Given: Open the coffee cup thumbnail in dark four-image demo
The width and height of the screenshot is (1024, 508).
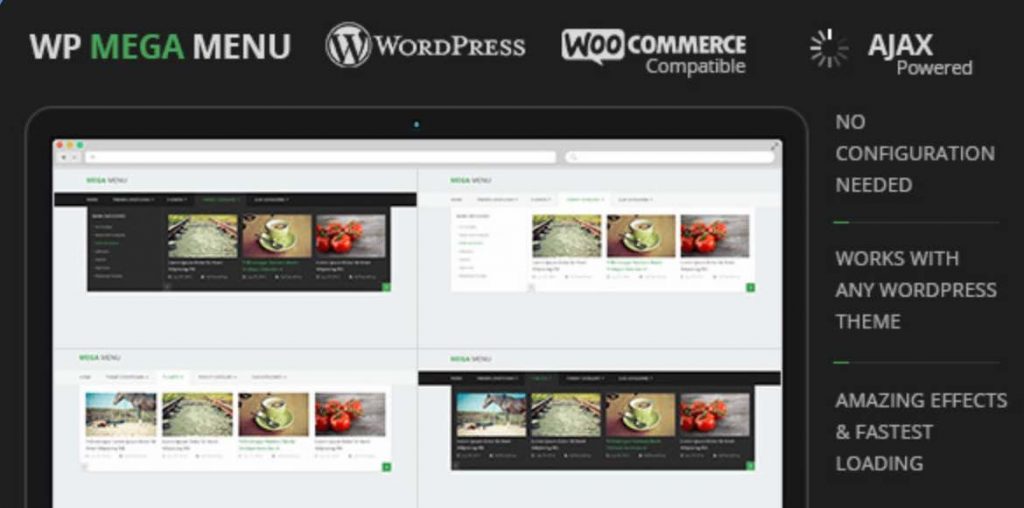Looking at the screenshot, I should click(640, 414).
